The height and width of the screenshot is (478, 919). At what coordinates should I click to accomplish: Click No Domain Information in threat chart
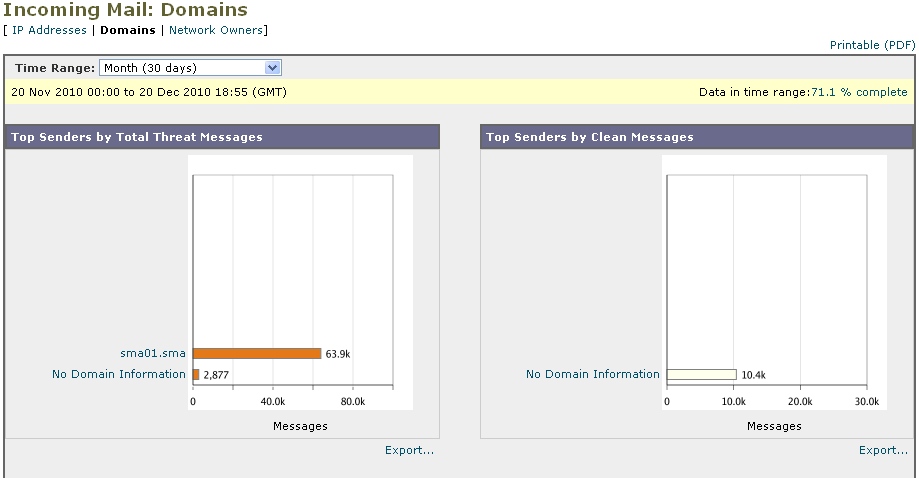pyautogui.click(x=119, y=374)
